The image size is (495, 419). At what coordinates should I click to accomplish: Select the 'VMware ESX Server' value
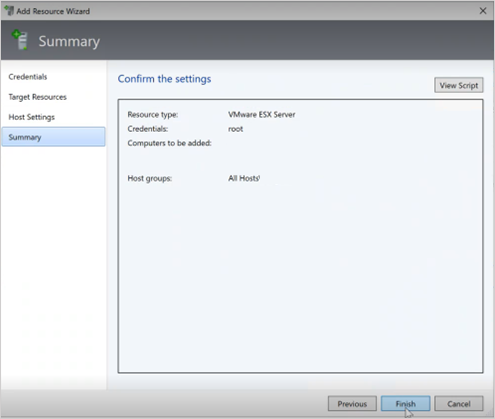tap(262, 114)
